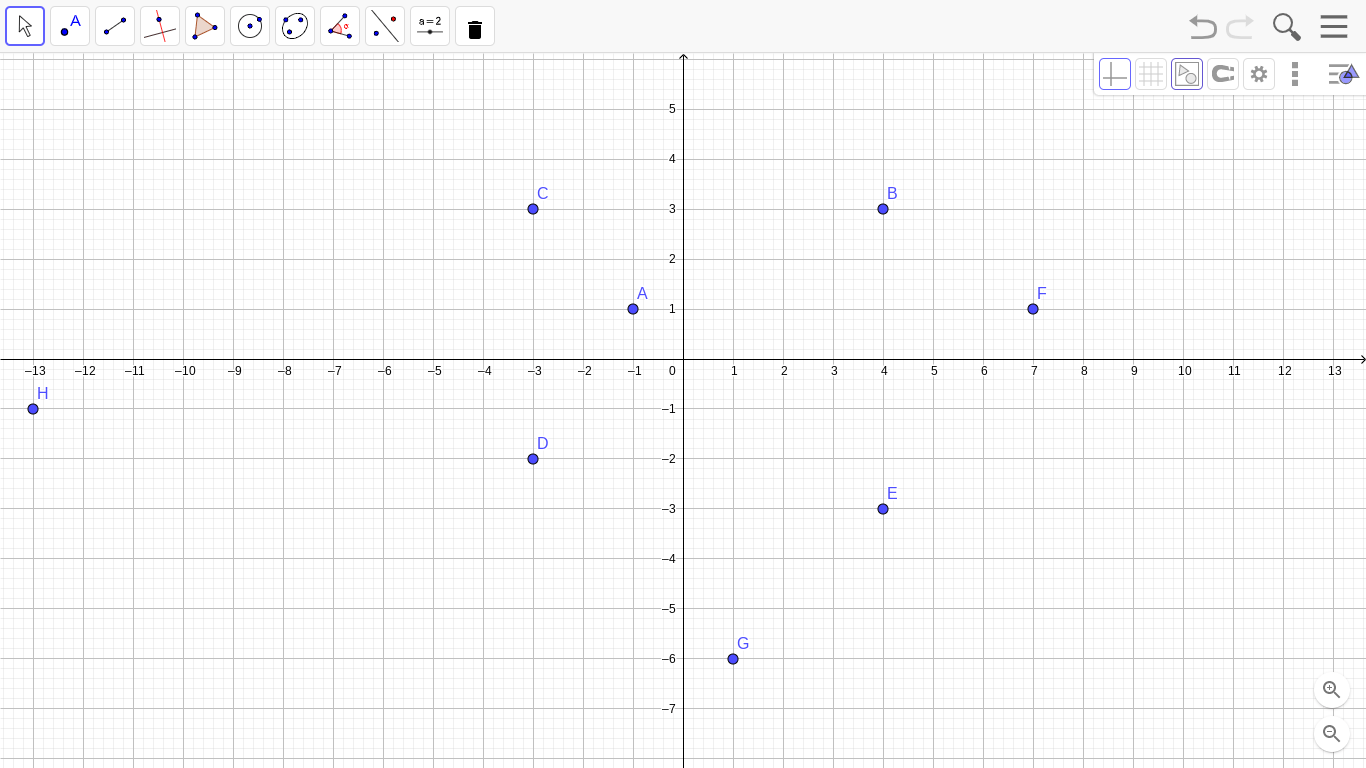Open point capturing magnet options

click(x=1223, y=74)
